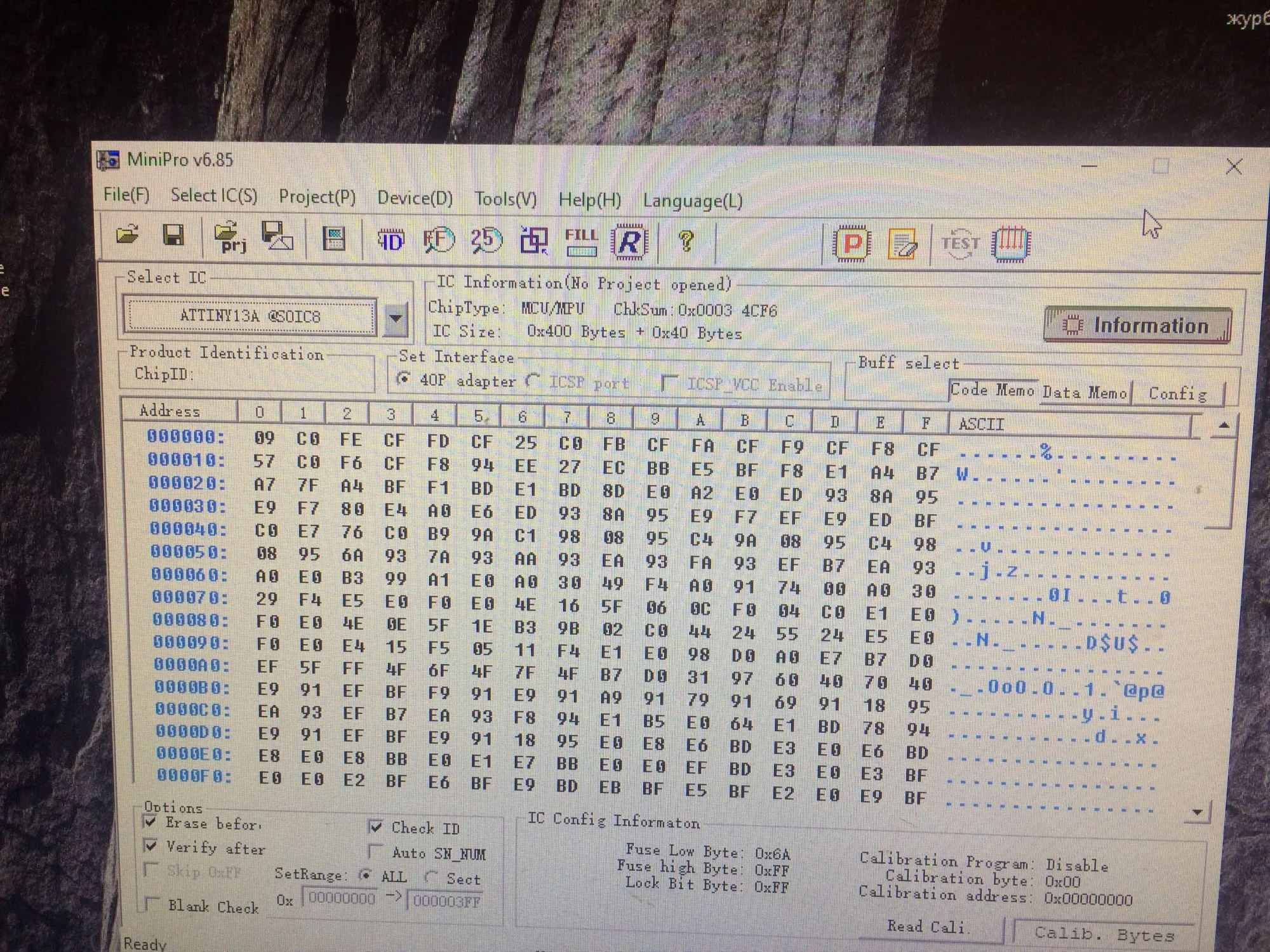1270x952 pixels.
Task: Click the read chip ID icon
Action: pos(390,241)
